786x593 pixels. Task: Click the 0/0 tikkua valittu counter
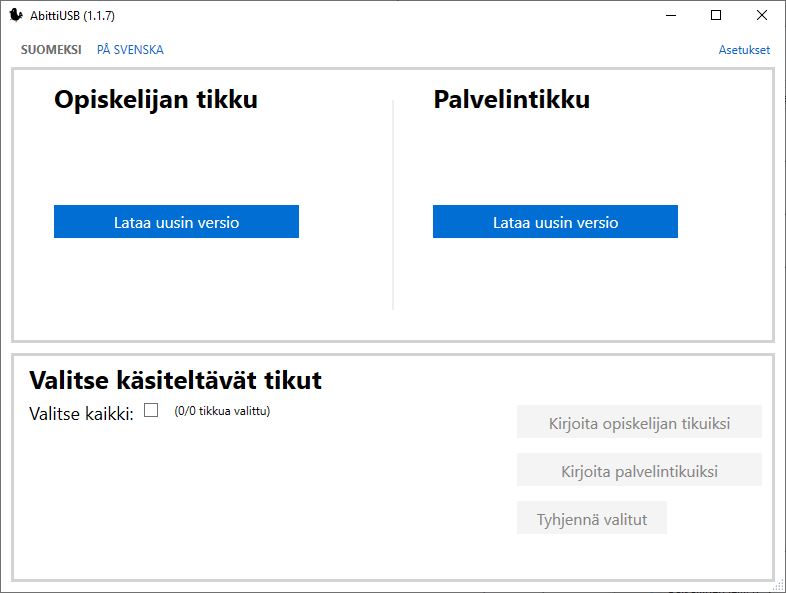point(222,411)
